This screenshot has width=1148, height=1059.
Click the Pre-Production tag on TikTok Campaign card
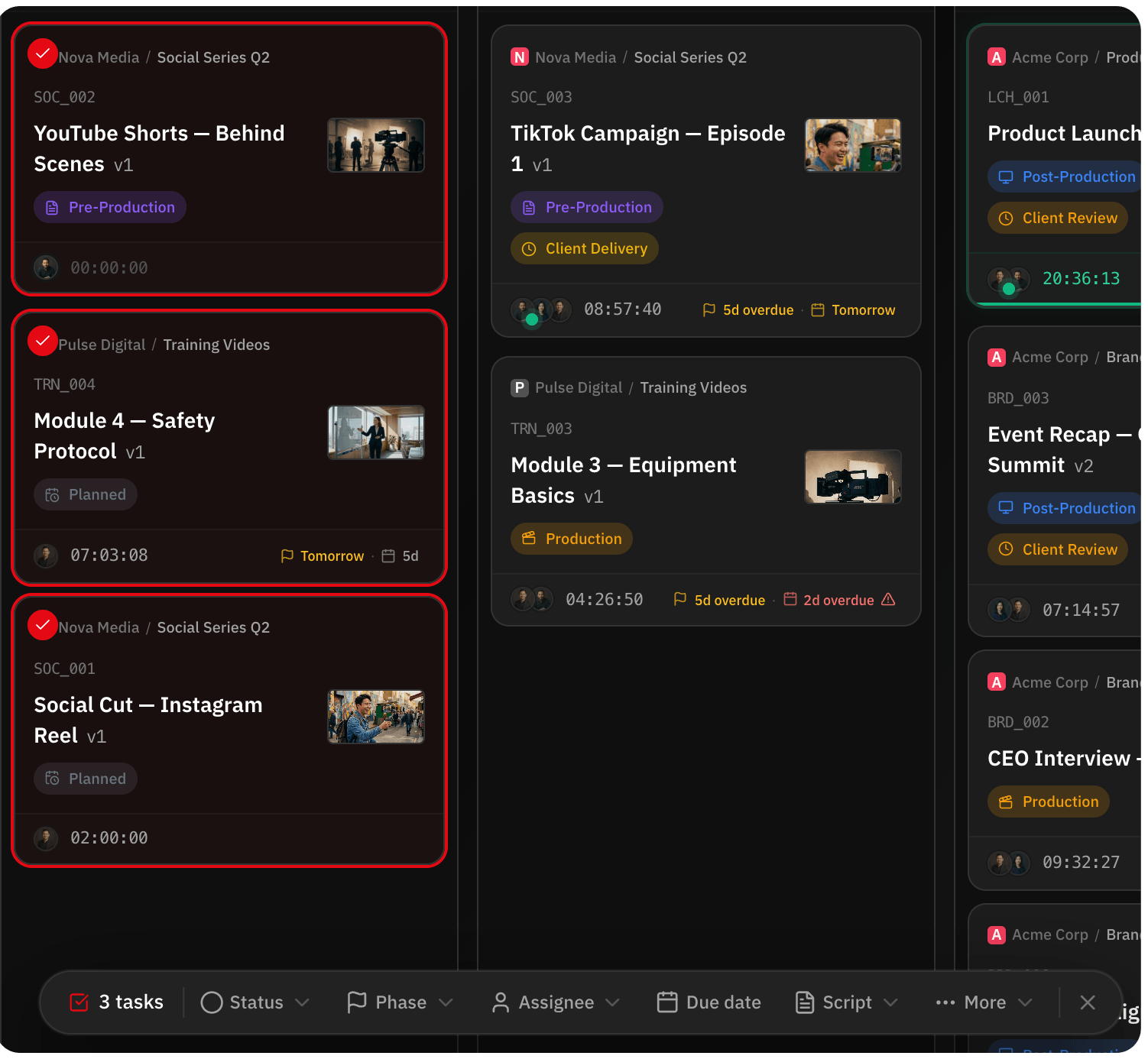click(x=587, y=207)
